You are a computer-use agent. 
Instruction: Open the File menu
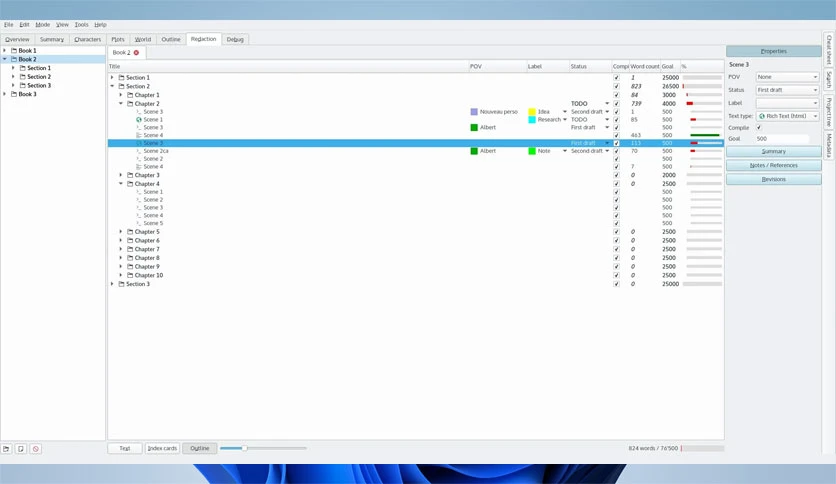tap(9, 25)
